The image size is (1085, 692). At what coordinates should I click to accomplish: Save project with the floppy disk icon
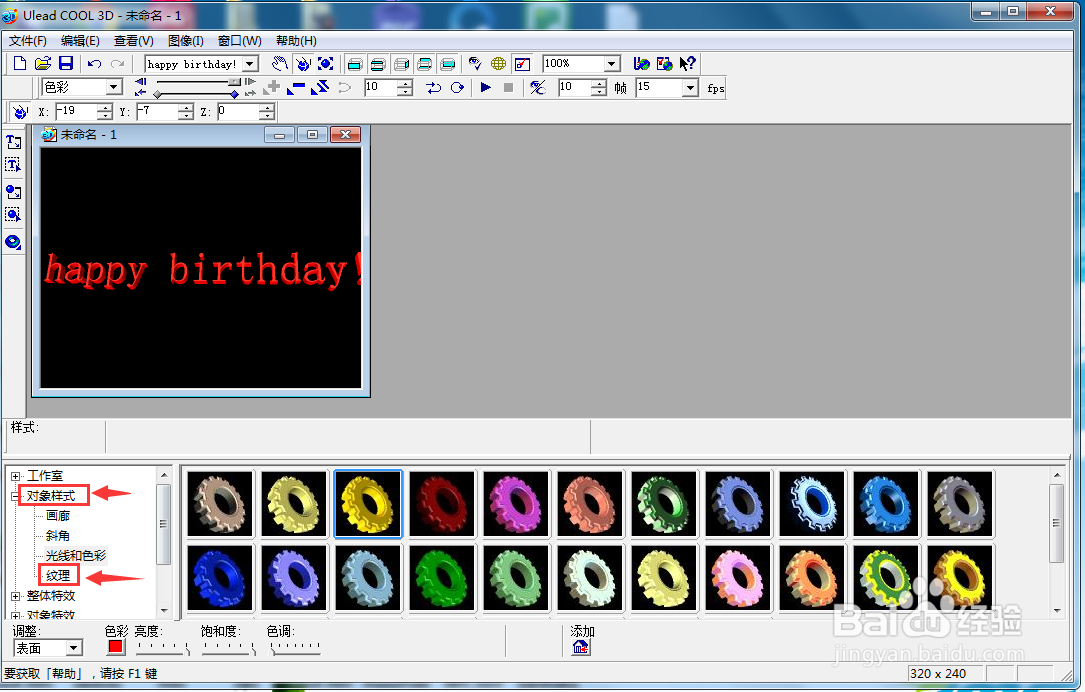pyautogui.click(x=66, y=64)
